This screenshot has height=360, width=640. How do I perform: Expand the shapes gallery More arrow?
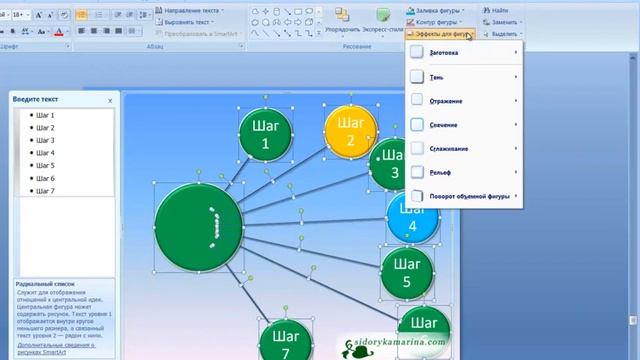coord(319,34)
